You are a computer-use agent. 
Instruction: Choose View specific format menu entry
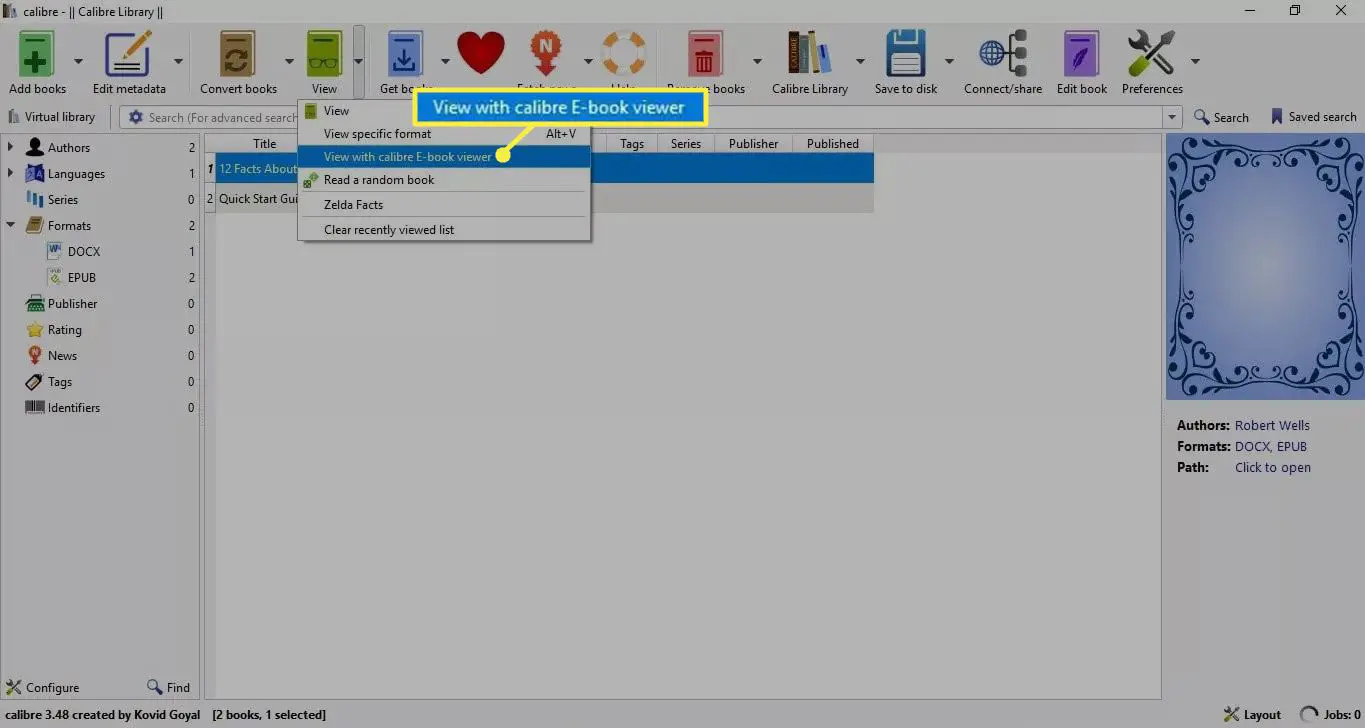444,133
